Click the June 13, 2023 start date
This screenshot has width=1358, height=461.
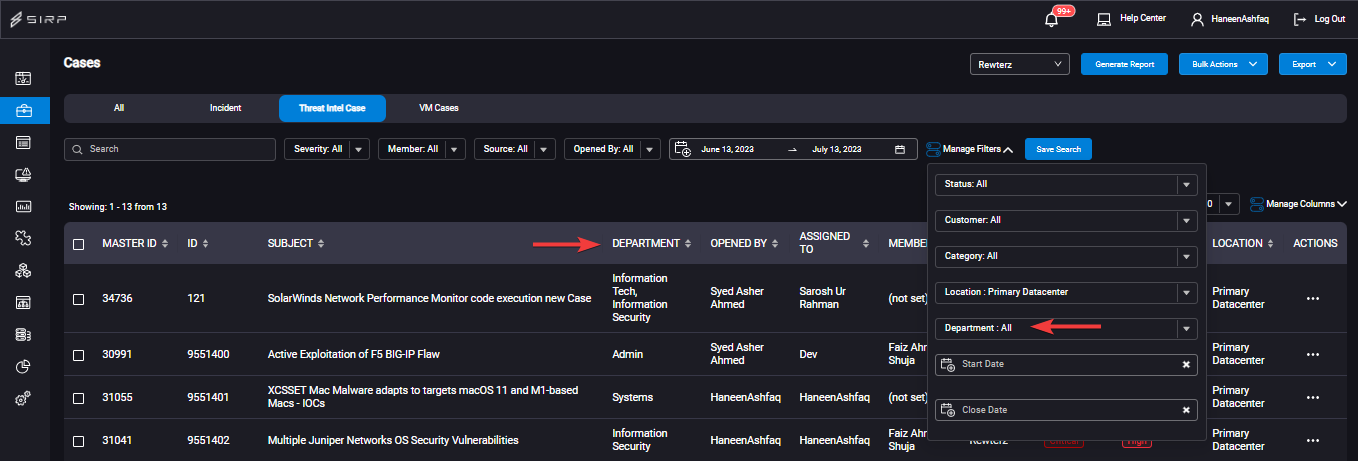727,149
